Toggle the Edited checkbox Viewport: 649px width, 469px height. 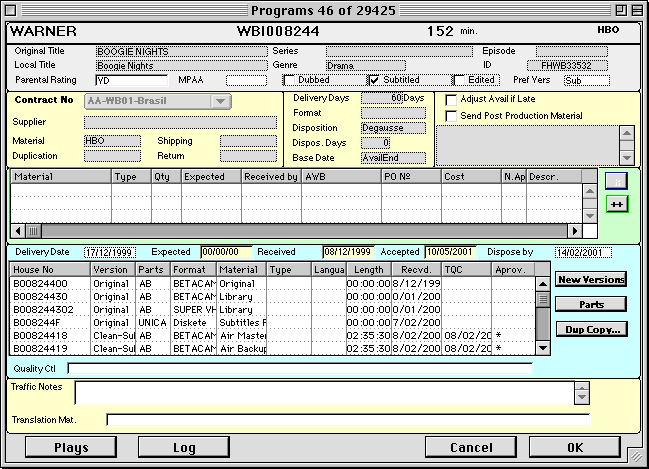[x=459, y=80]
